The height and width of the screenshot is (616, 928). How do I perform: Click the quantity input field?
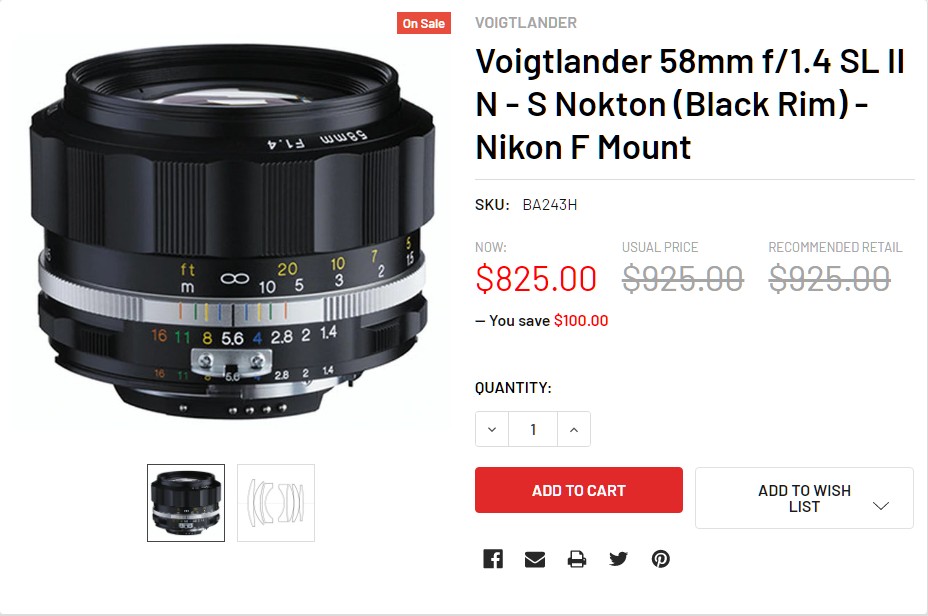533,429
